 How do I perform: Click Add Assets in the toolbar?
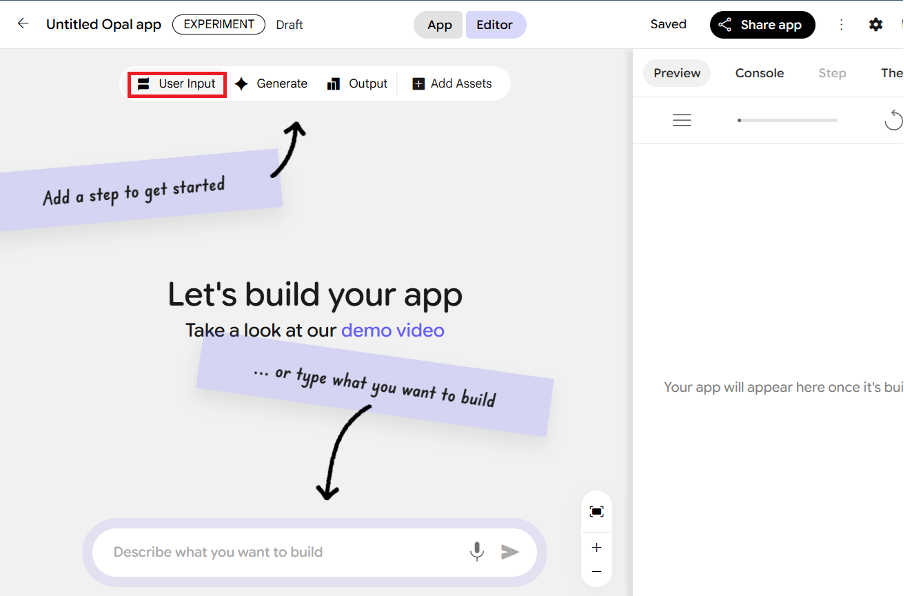[x=452, y=84]
